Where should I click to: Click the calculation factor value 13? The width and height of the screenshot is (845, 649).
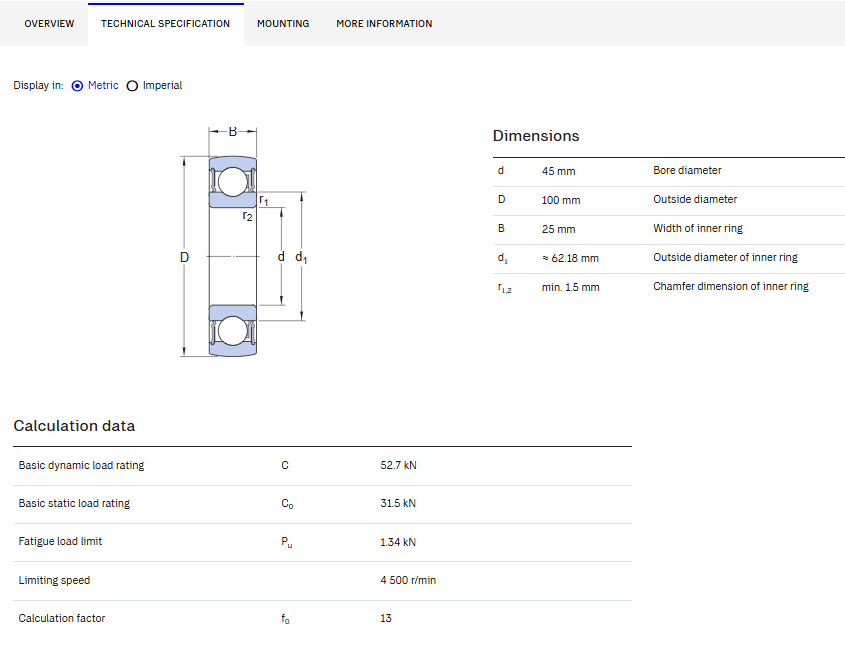point(386,619)
